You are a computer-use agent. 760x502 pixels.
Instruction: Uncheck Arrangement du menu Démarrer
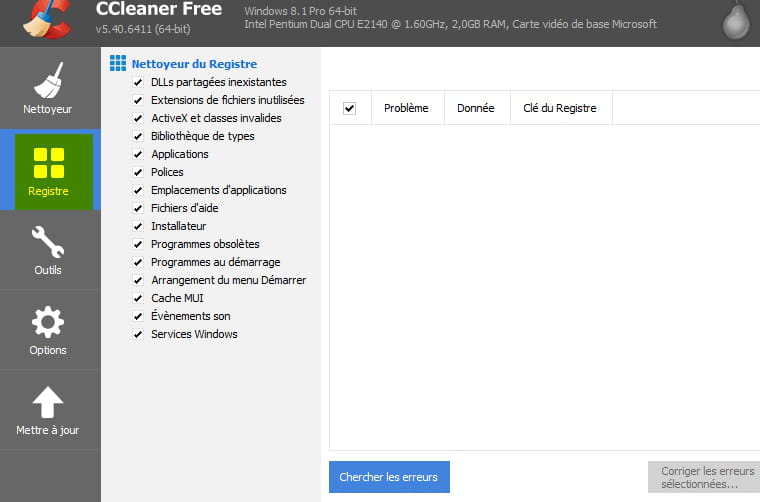click(138, 280)
